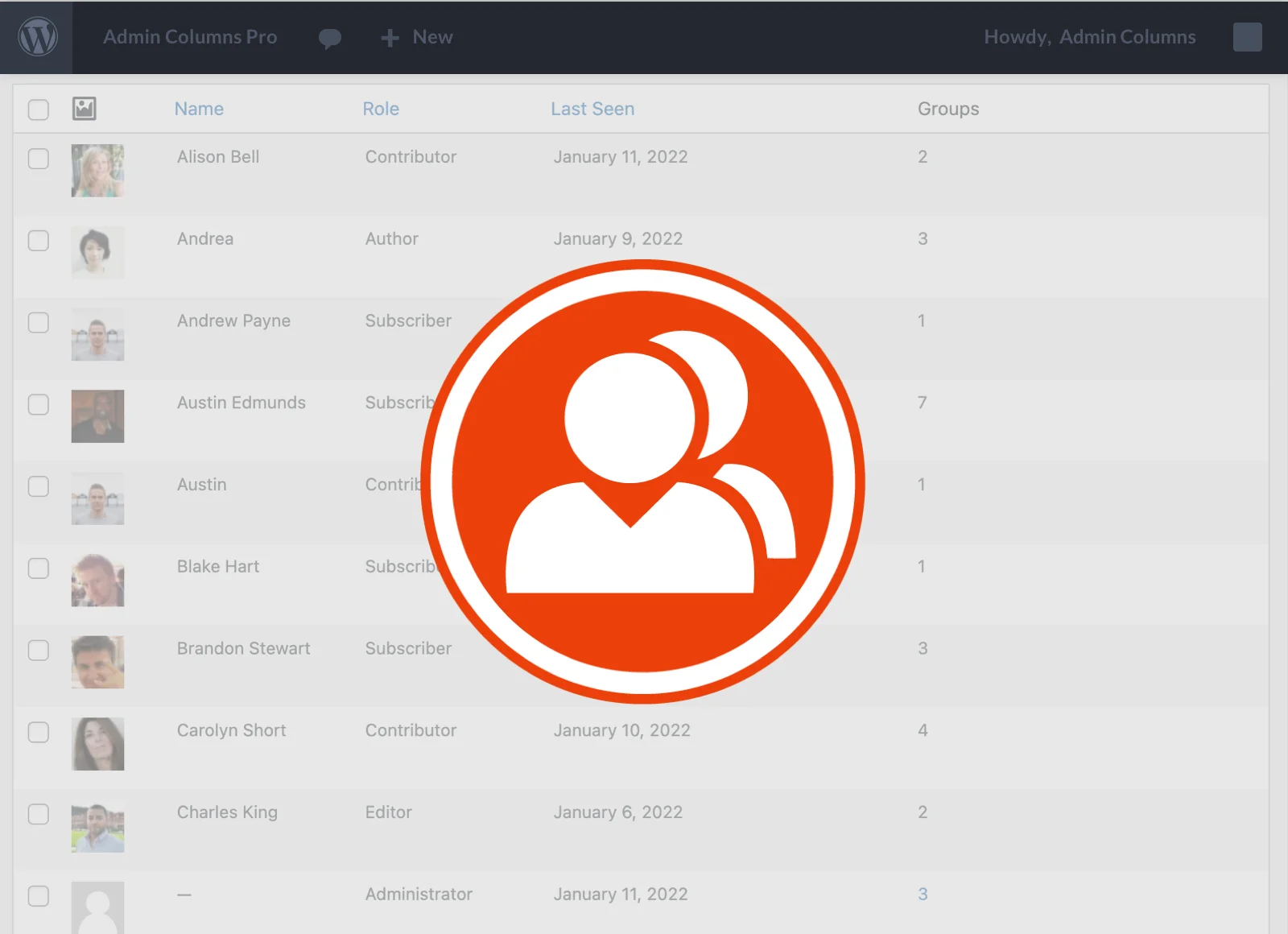Click Brandon Stewart's name entry
The height and width of the screenshot is (934, 1288).
tap(243, 648)
